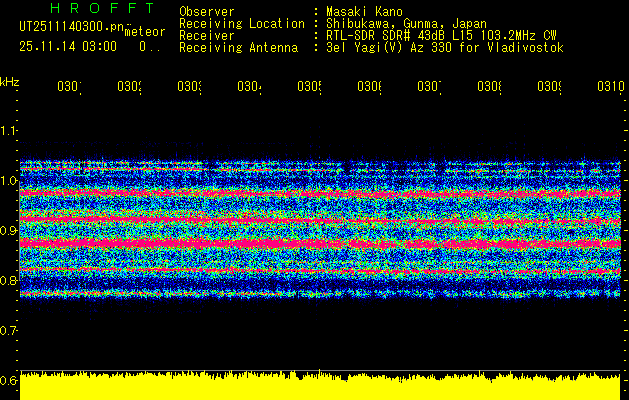Click the HROFFT title text
This screenshot has height=400, width=629.
(x=102, y=8)
